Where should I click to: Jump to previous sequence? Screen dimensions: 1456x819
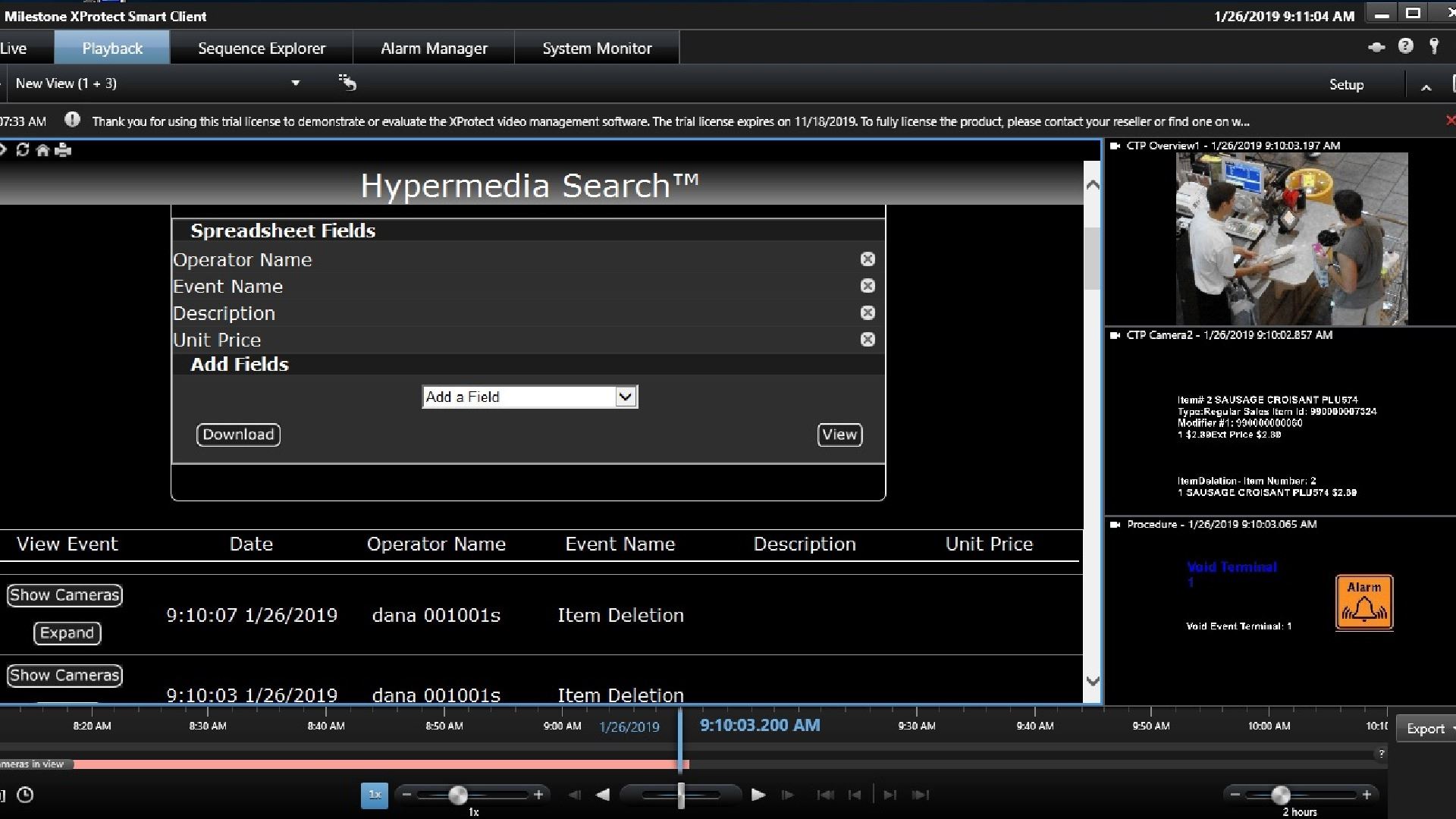coord(855,795)
